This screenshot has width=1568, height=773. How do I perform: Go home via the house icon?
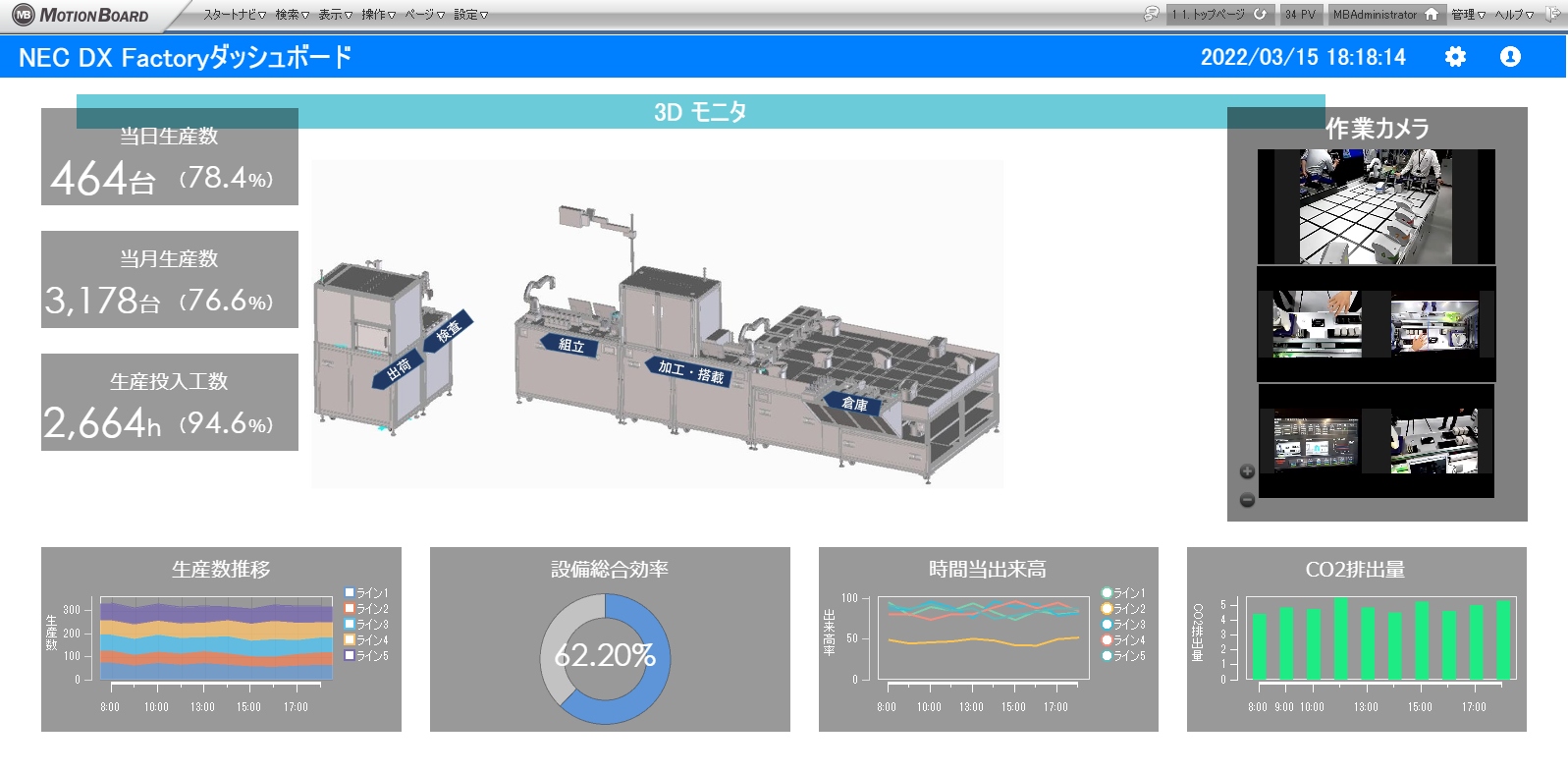(x=1432, y=14)
